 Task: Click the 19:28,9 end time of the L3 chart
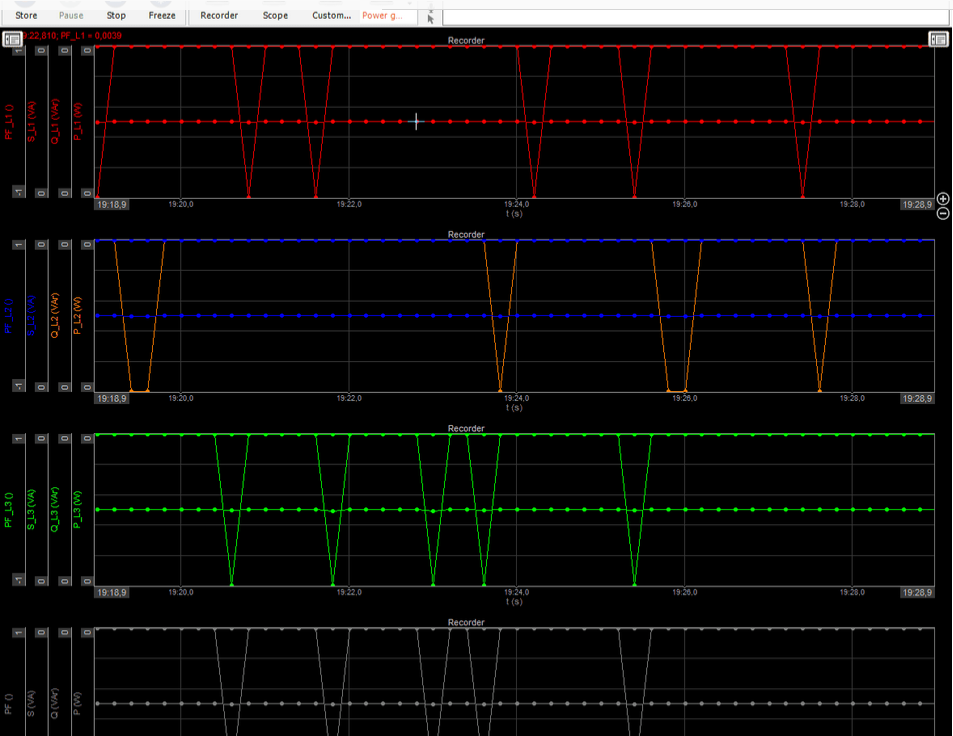click(x=917, y=593)
